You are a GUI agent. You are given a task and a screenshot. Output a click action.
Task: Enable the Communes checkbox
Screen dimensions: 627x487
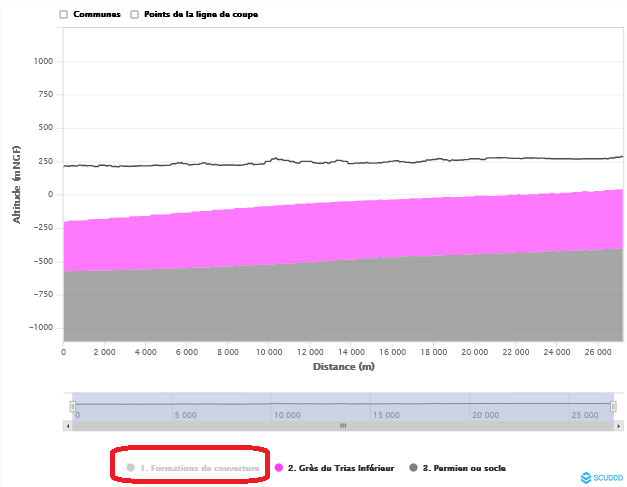click(x=64, y=15)
